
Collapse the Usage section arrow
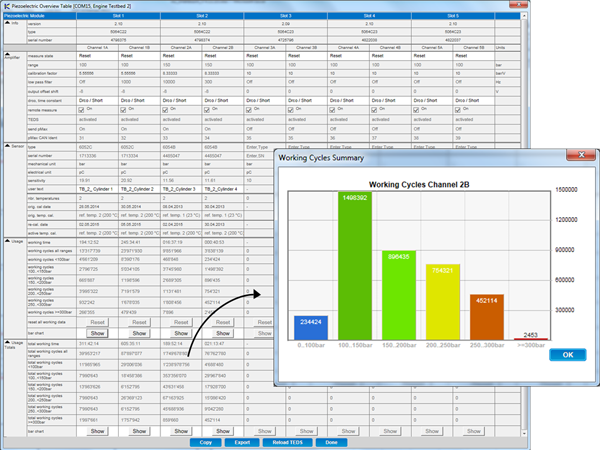point(5,241)
